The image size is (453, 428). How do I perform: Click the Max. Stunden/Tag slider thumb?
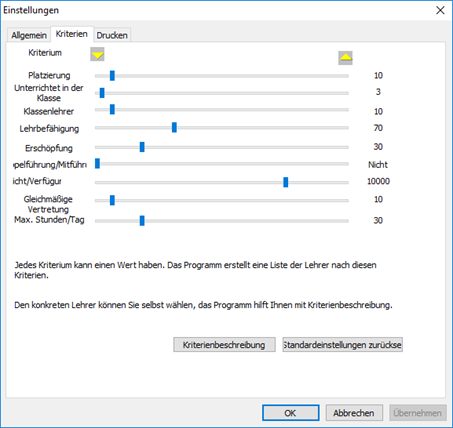click(142, 221)
